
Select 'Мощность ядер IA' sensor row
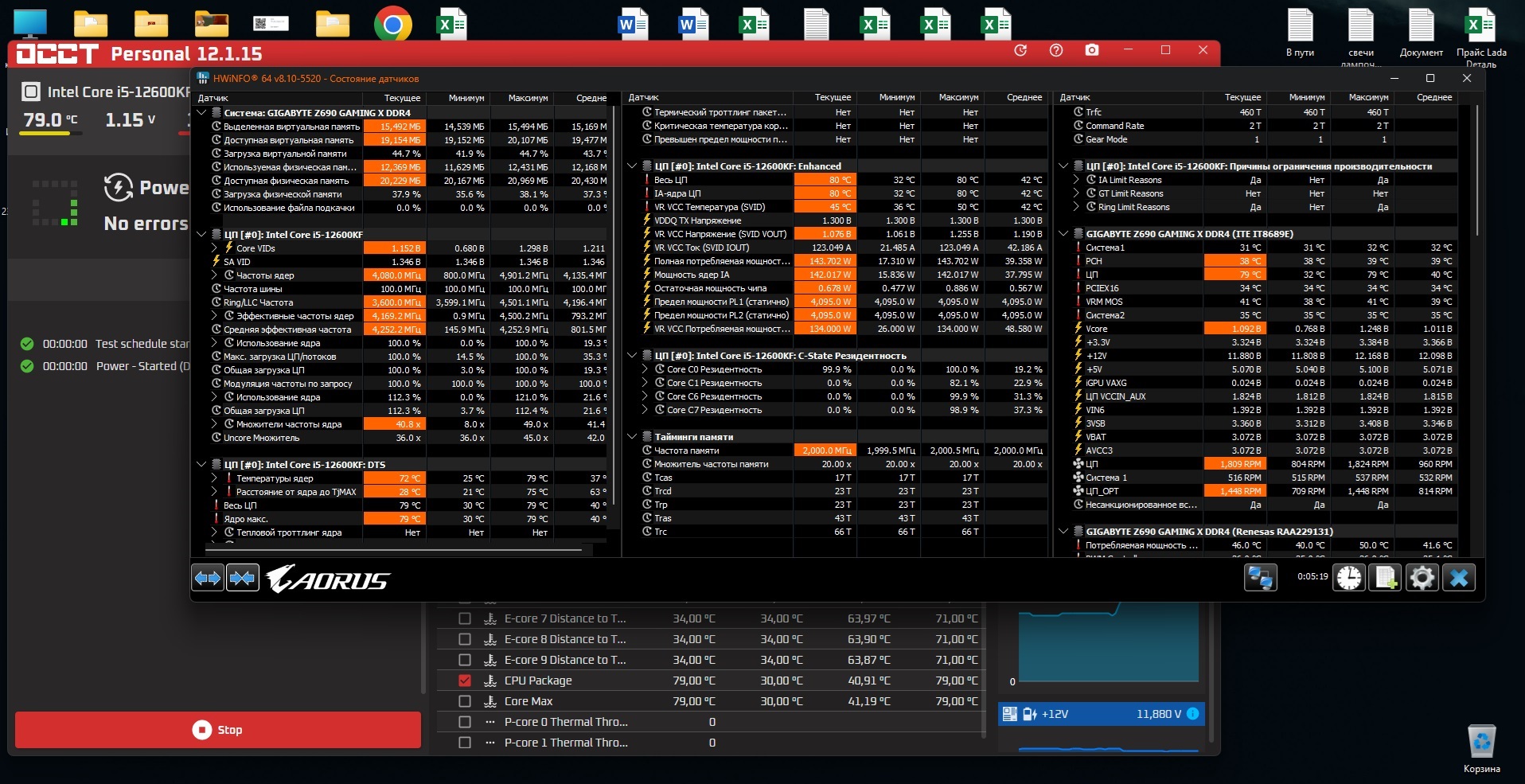[x=835, y=275]
